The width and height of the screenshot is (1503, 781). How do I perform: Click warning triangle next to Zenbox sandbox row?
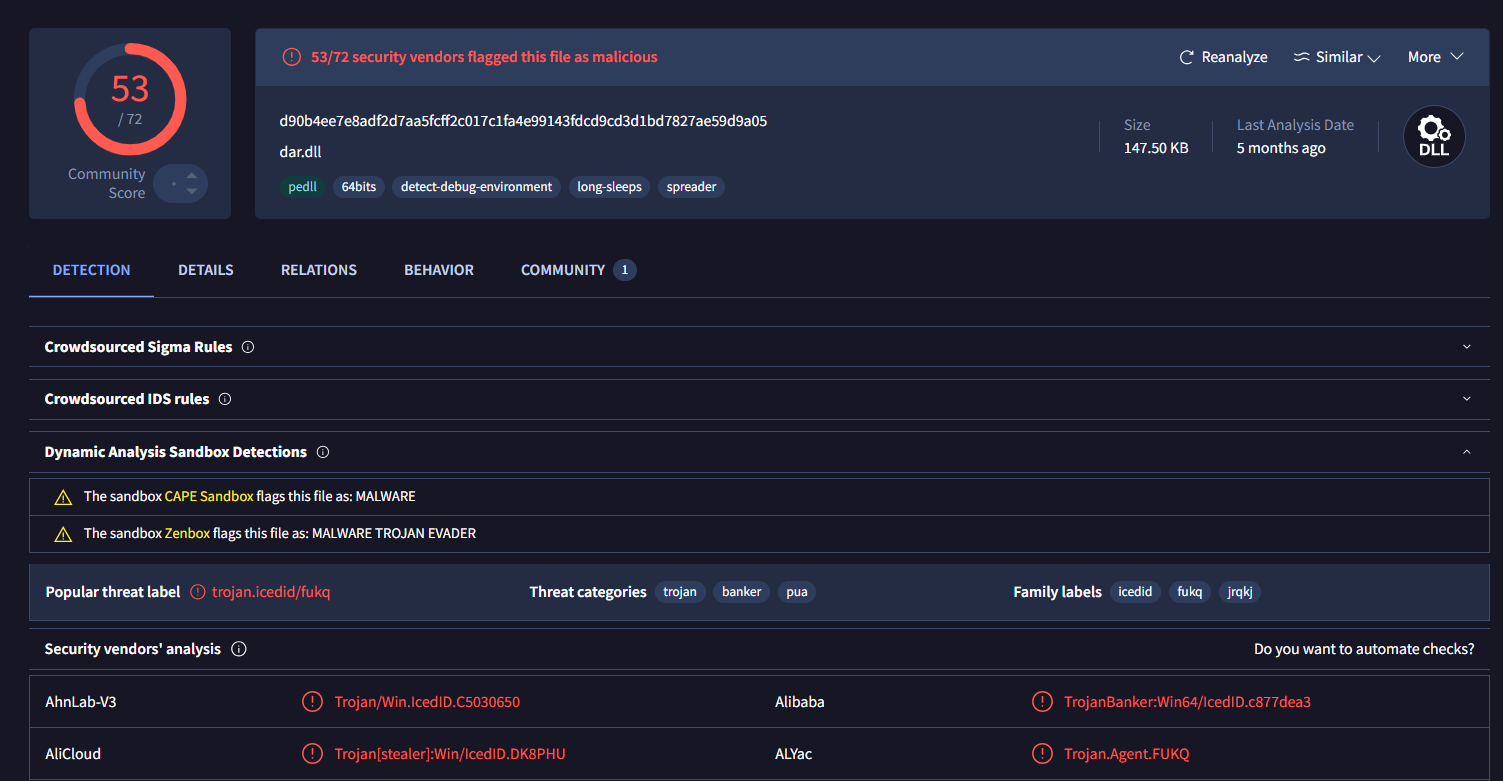pos(63,534)
